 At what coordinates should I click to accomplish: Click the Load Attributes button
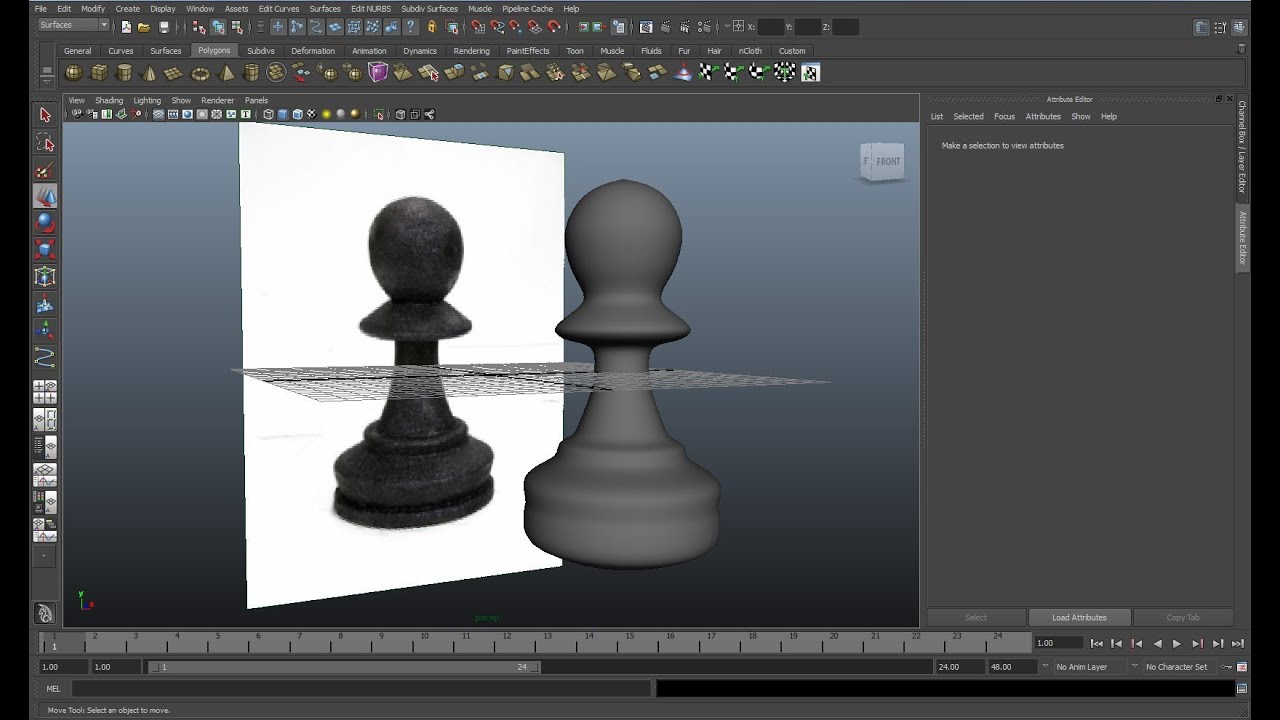pyautogui.click(x=1079, y=618)
